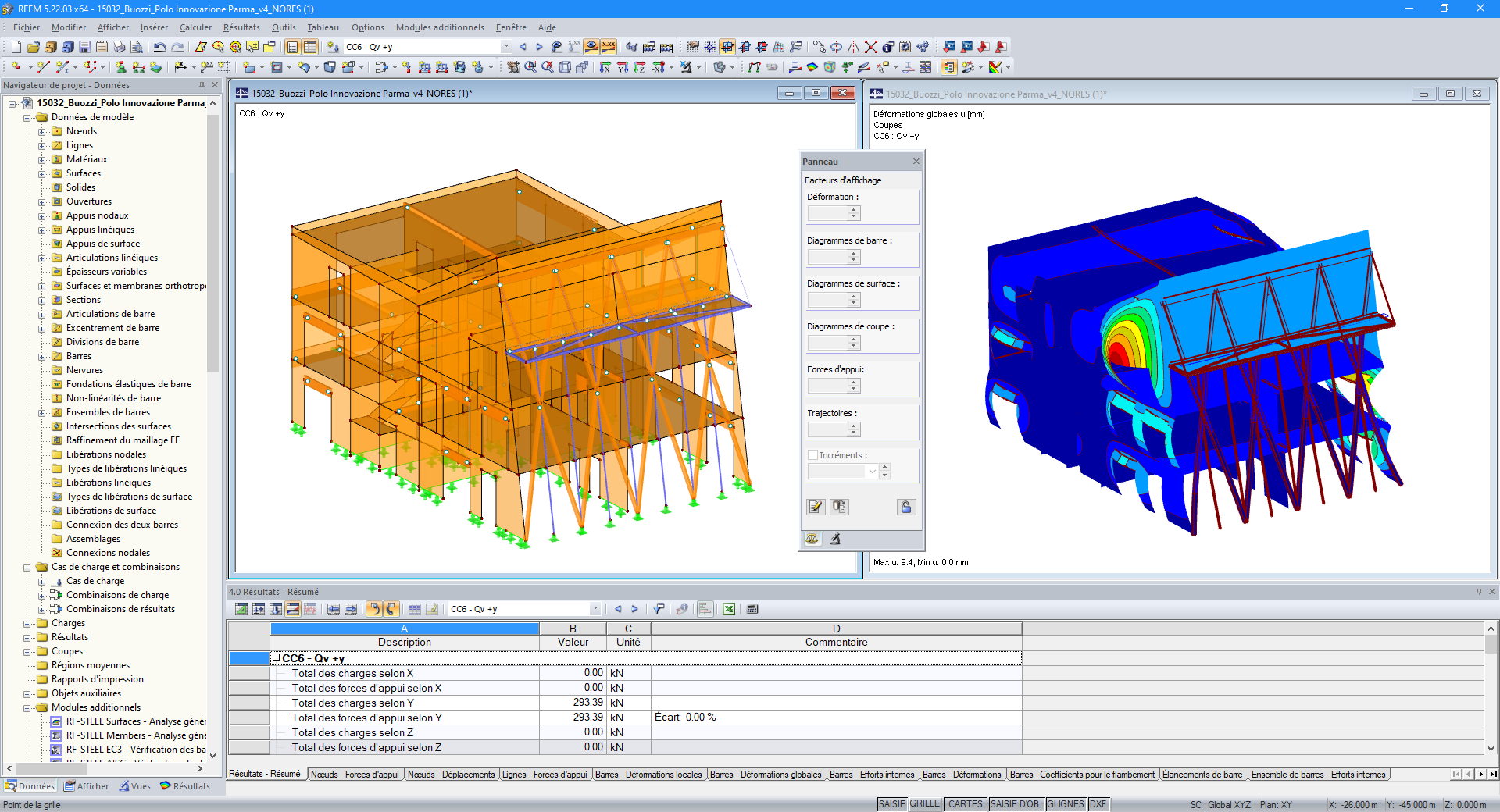Collapse the CC6 - Qv +y table group
This screenshot has width=1500, height=812.
276,657
